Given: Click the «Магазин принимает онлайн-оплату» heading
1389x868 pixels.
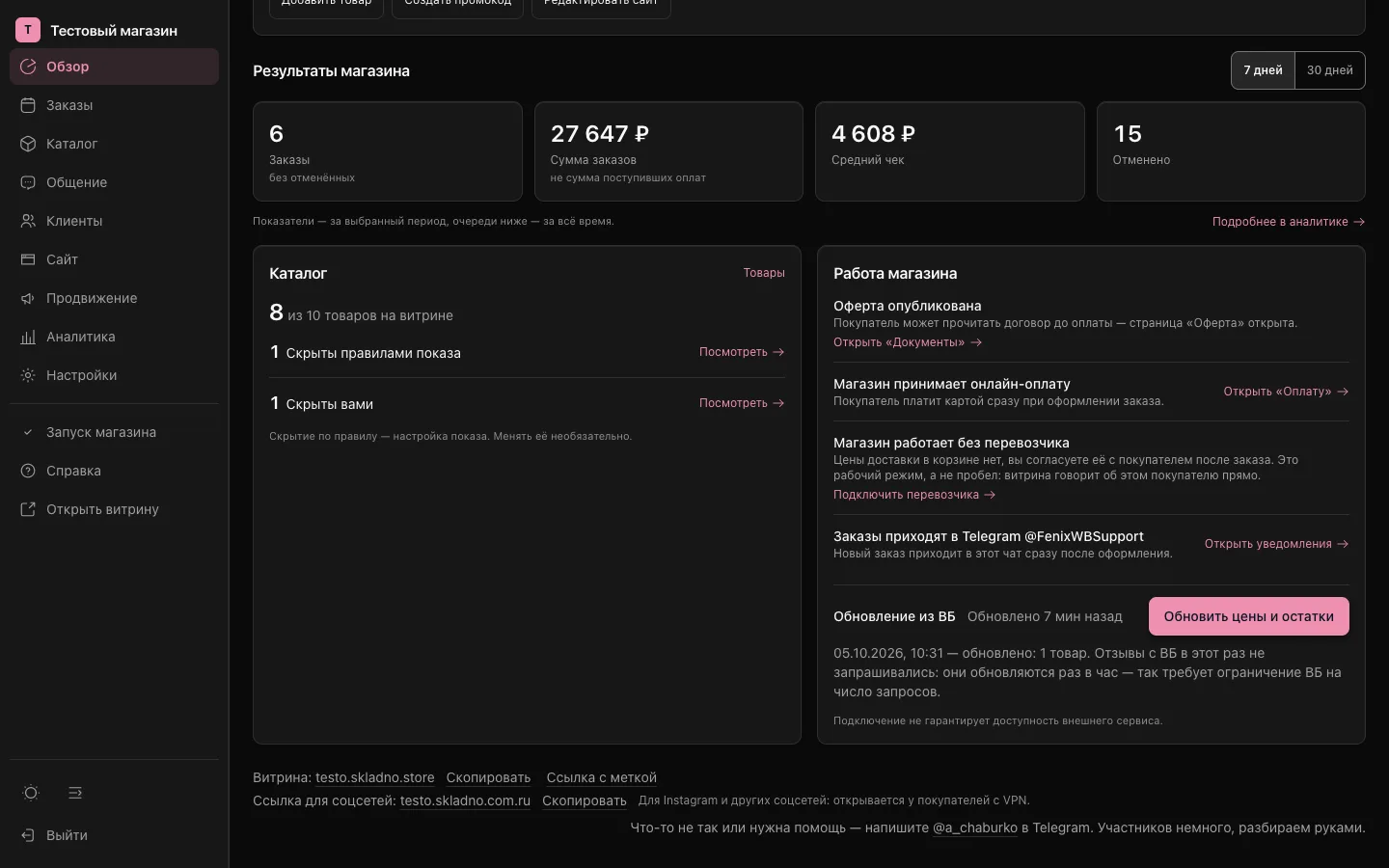Looking at the screenshot, I should tap(952, 384).
